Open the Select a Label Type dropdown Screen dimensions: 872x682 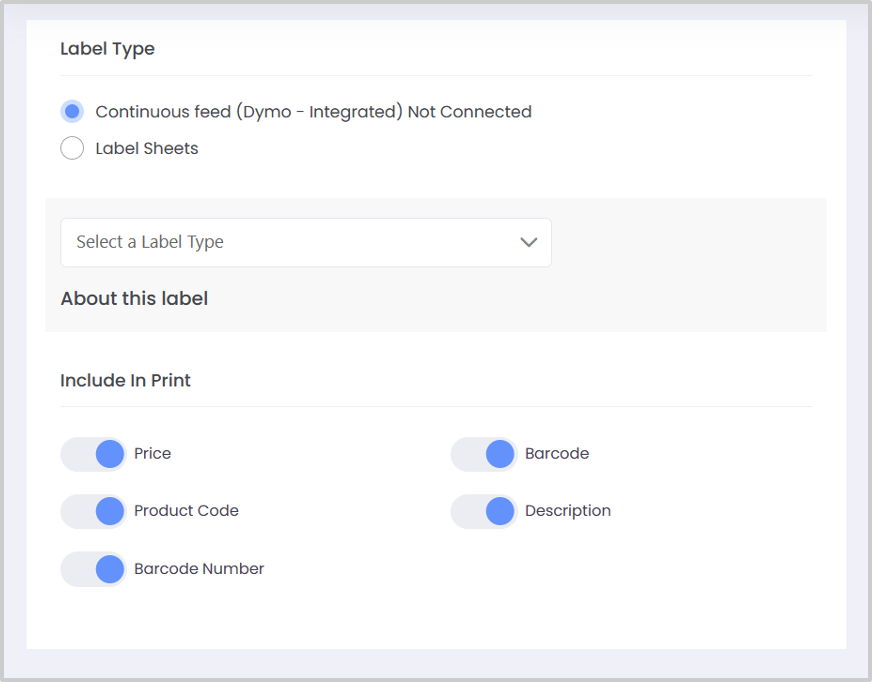[x=305, y=242]
